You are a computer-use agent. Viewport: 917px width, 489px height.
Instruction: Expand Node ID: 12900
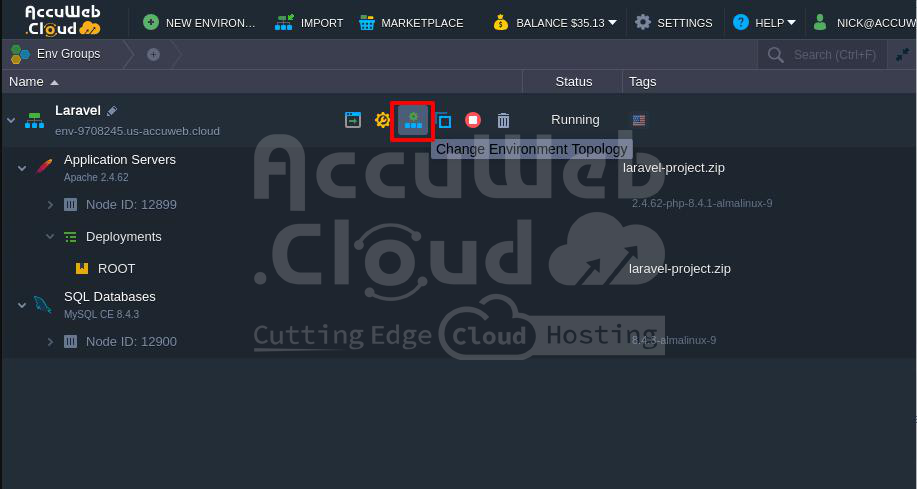click(x=50, y=342)
